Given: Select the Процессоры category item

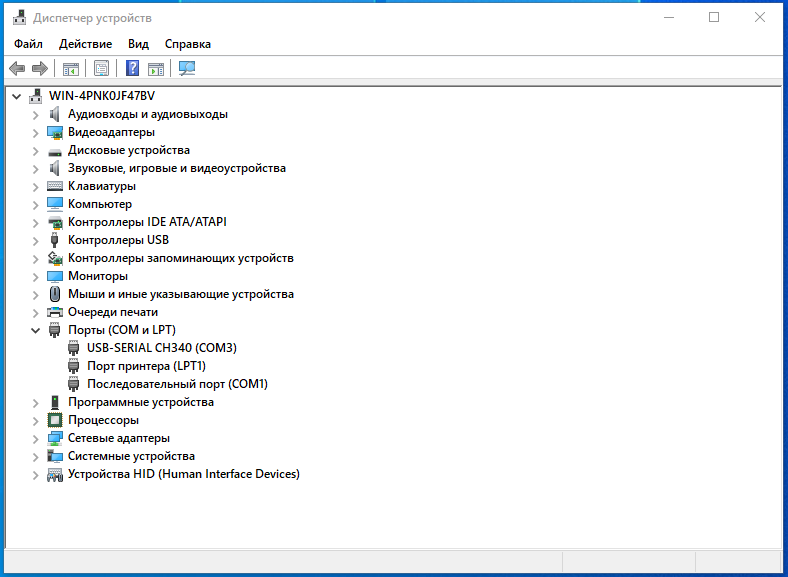Looking at the screenshot, I should (x=103, y=420).
